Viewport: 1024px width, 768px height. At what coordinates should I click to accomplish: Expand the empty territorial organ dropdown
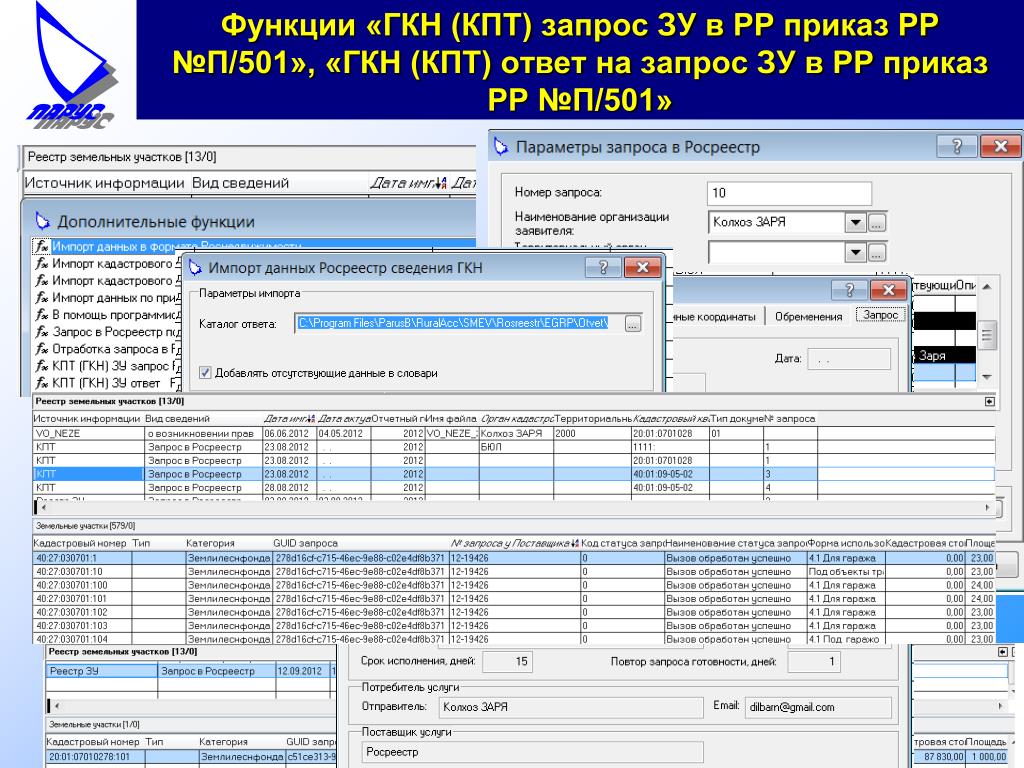(855, 252)
